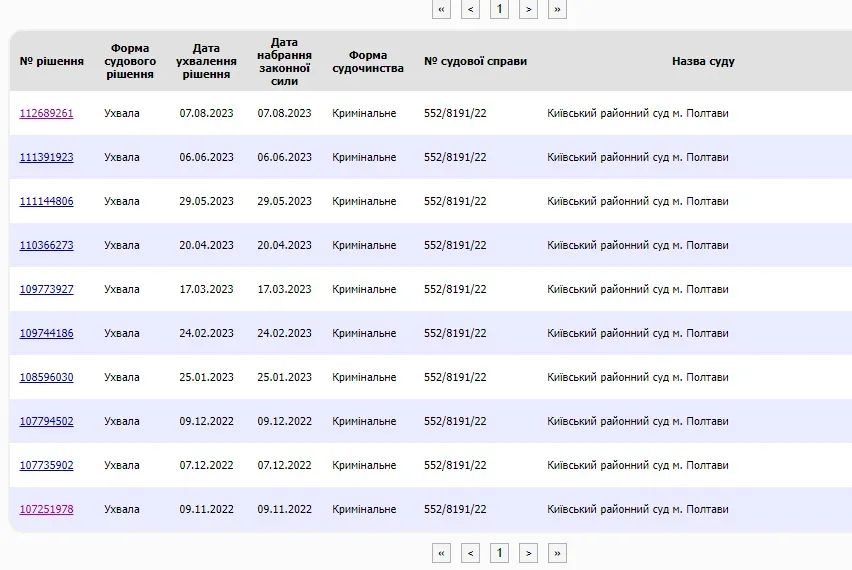Open decision link 110366273
This screenshot has height=570, width=852.
pyautogui.click(x=46, y=245)
